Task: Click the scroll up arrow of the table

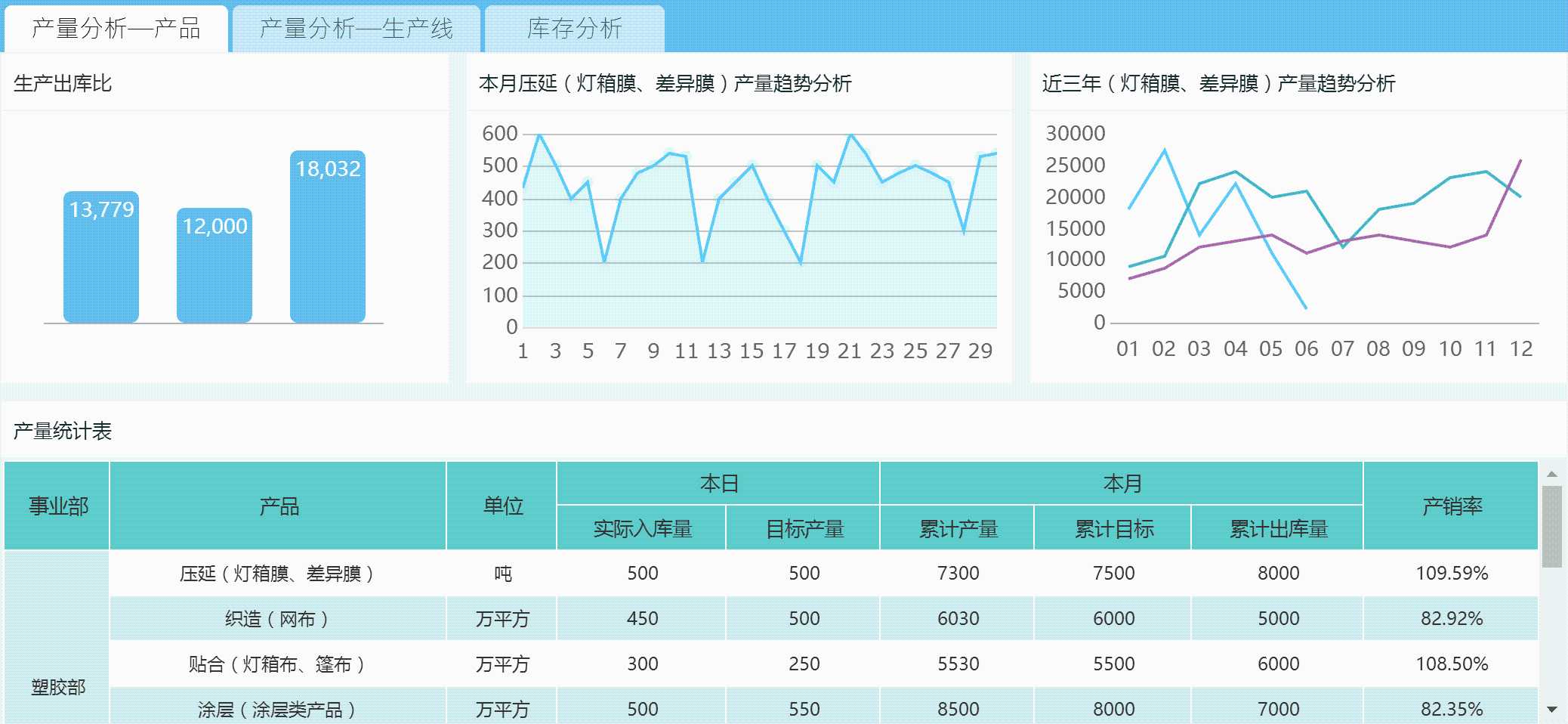Action: [1552, 474]
